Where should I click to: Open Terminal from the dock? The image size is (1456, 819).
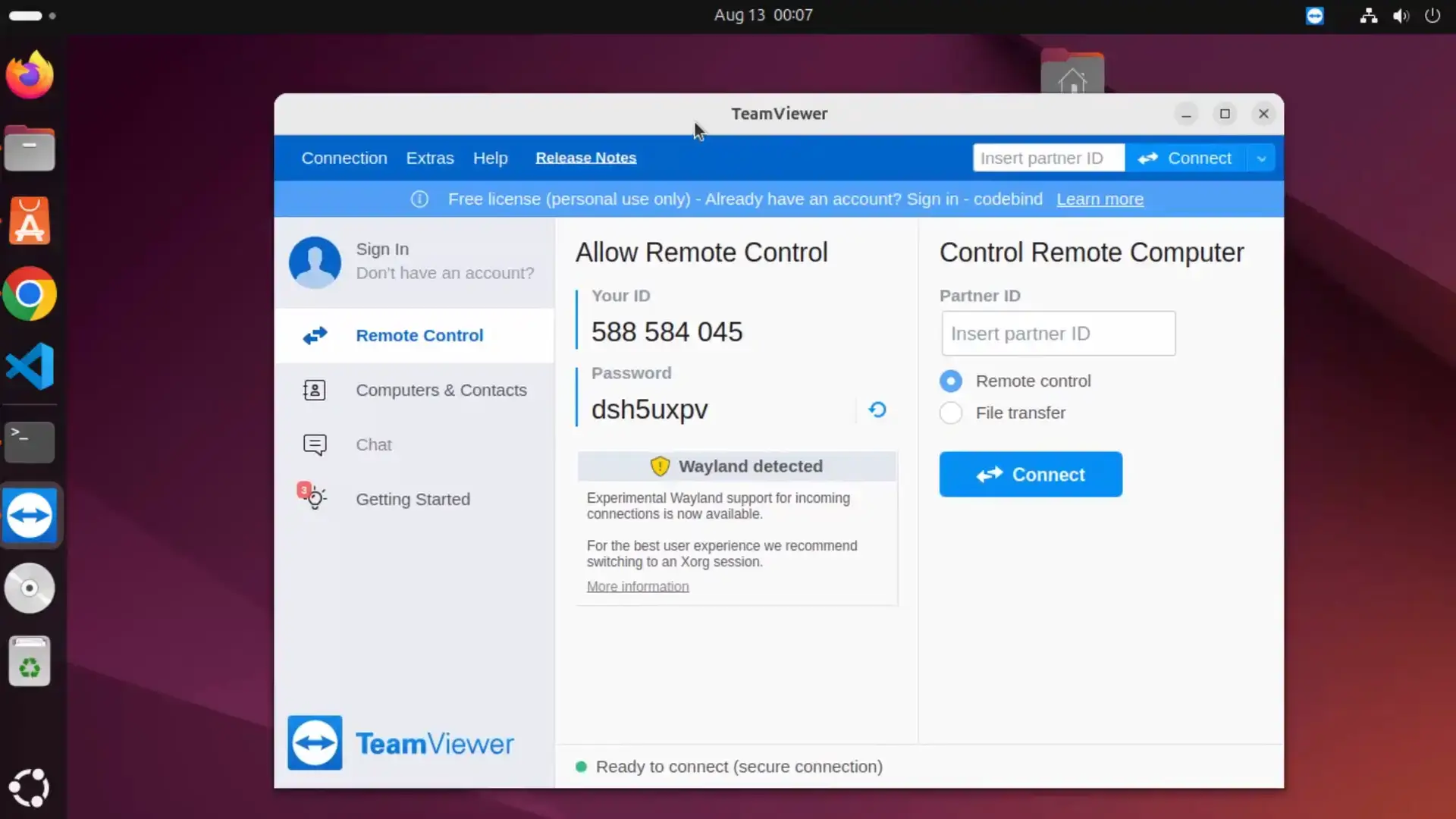[x=30, y=441]
